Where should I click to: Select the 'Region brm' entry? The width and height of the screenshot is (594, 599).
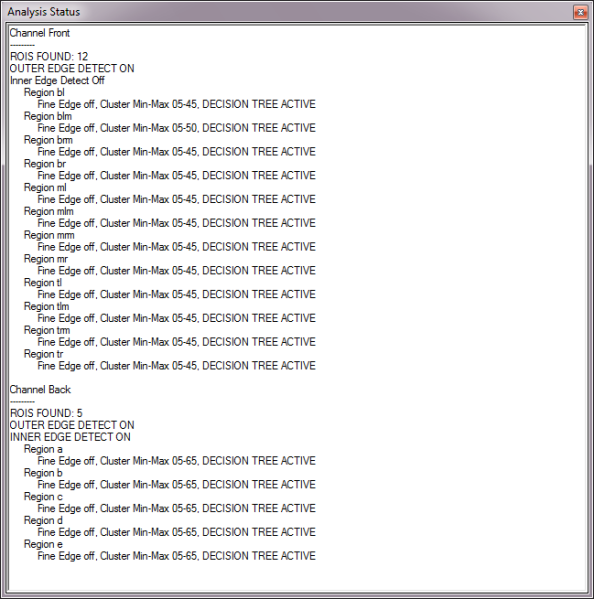pyautogui.click(x=48, y=140)
